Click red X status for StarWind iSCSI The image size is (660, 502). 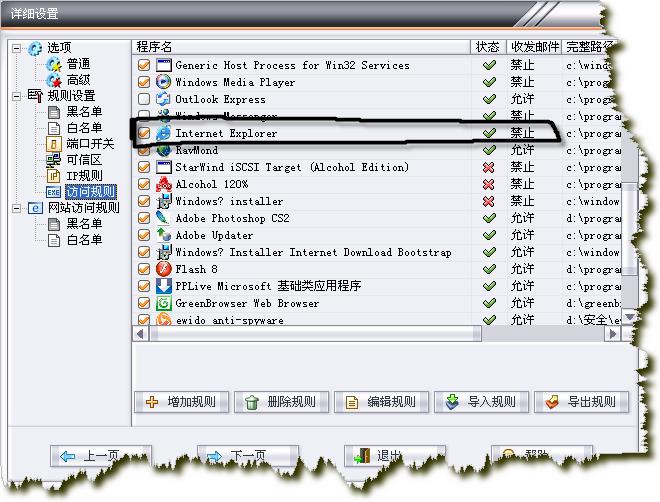pos(488,167)
